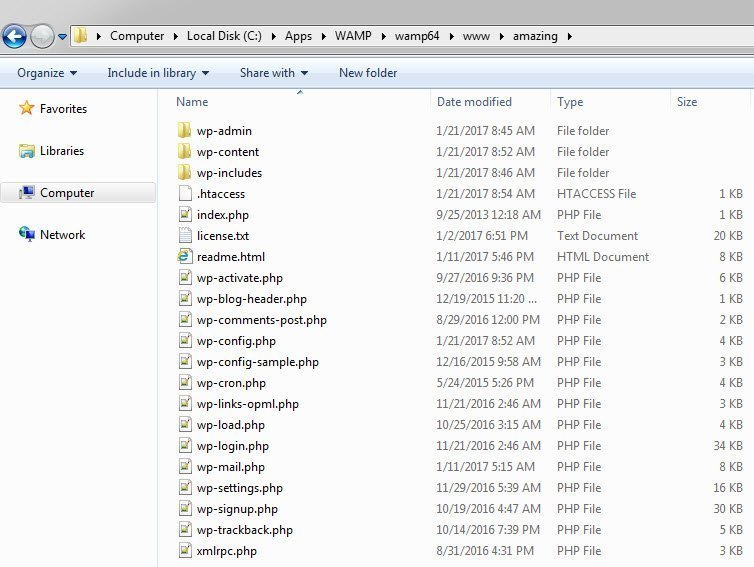
Task: Expand the arrow after Computer in breadcrumb
Action: [176, 37]
